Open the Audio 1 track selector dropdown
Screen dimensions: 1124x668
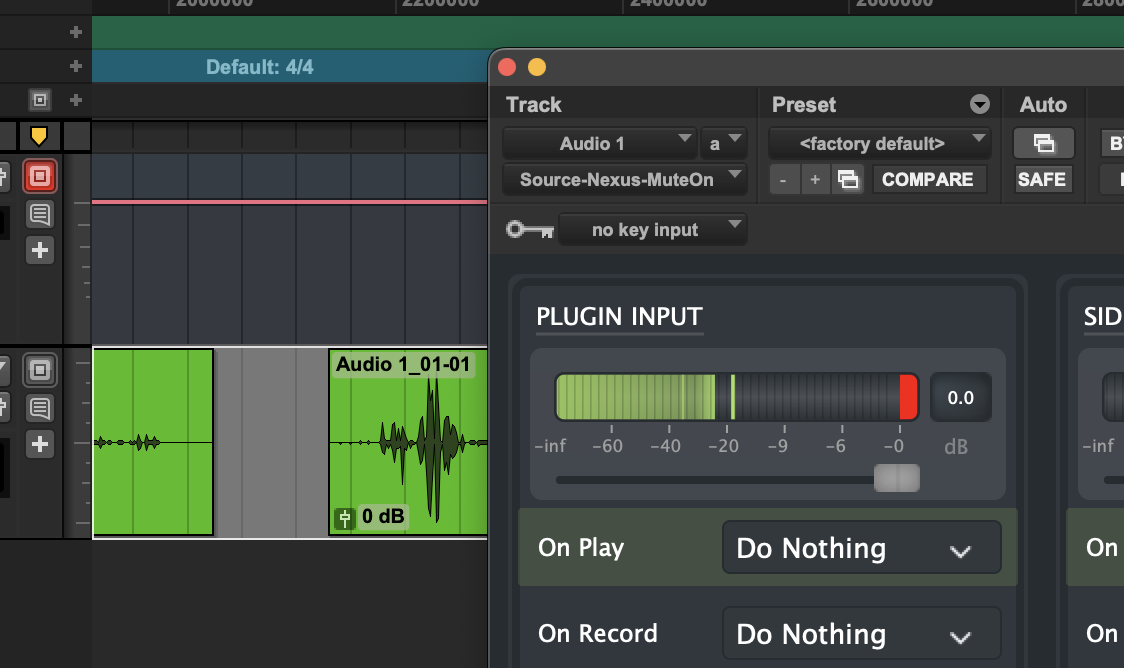coord(599,143)
